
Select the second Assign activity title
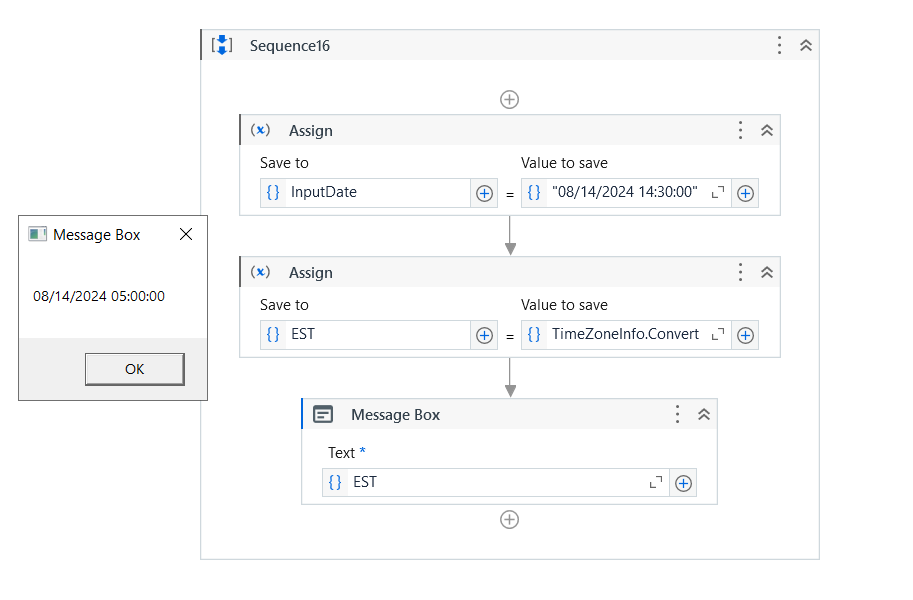pos(311,273)
